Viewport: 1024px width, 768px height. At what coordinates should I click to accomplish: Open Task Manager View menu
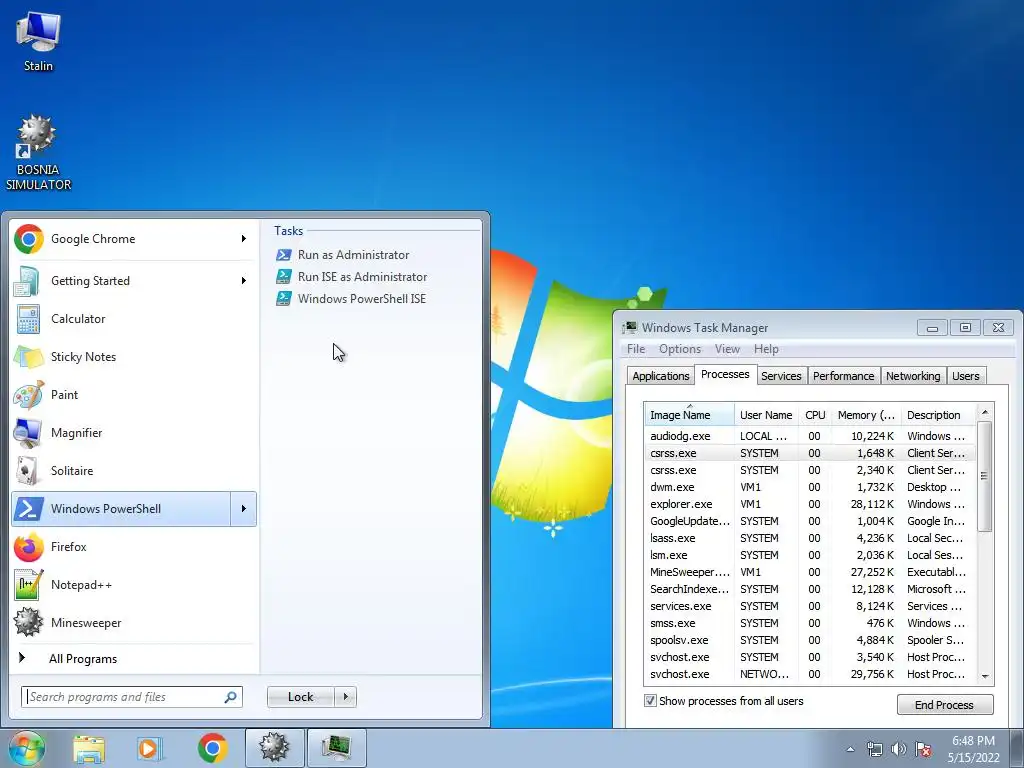pyautogui.click(x=727, y=349)
